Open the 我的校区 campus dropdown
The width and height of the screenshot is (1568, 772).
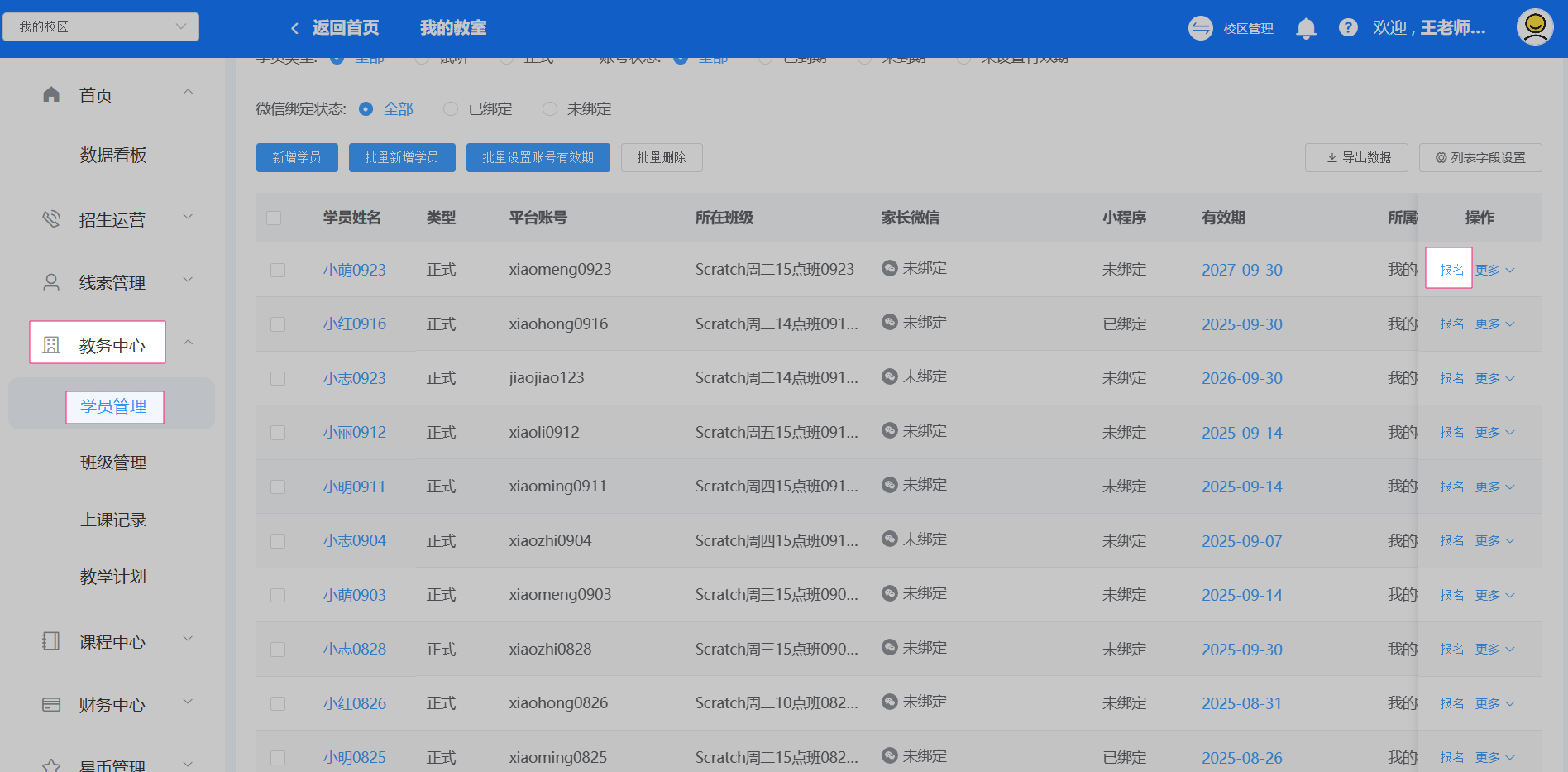(101, 26)
